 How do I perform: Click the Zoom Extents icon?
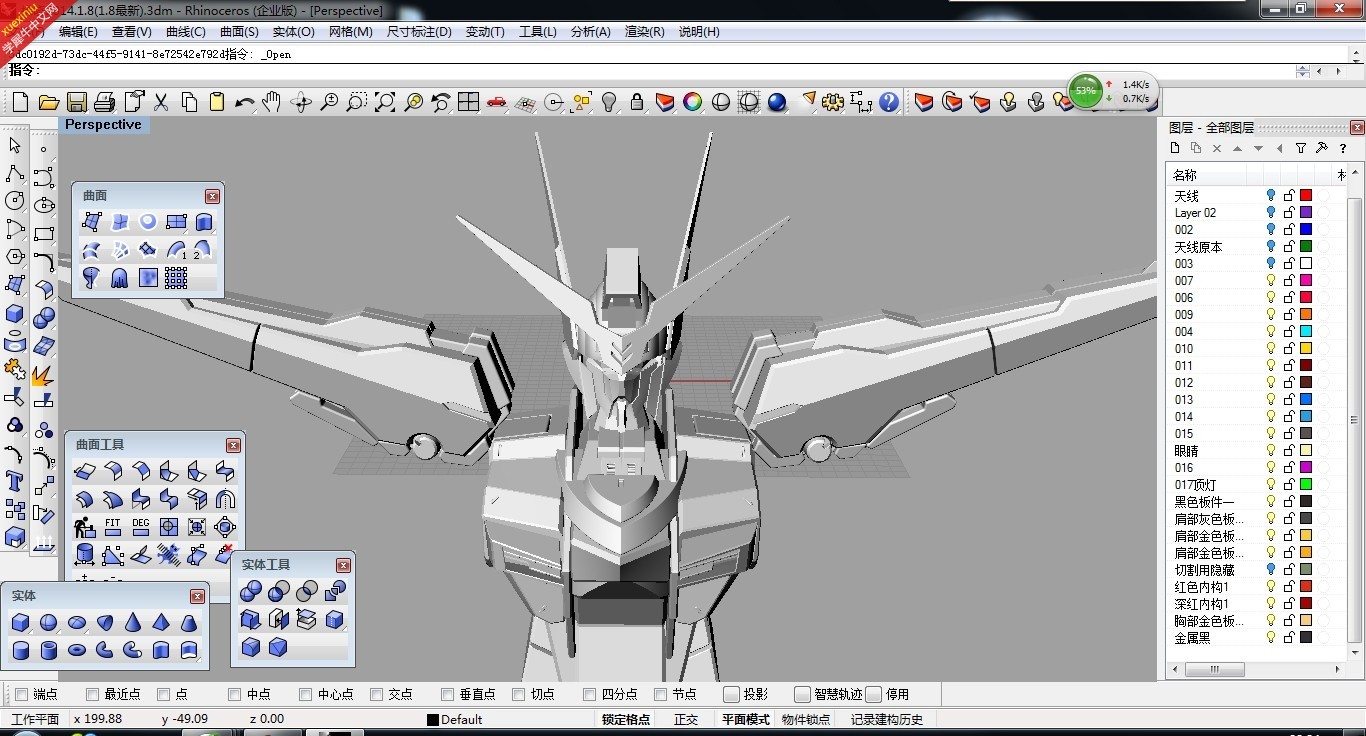pos(385,102)
